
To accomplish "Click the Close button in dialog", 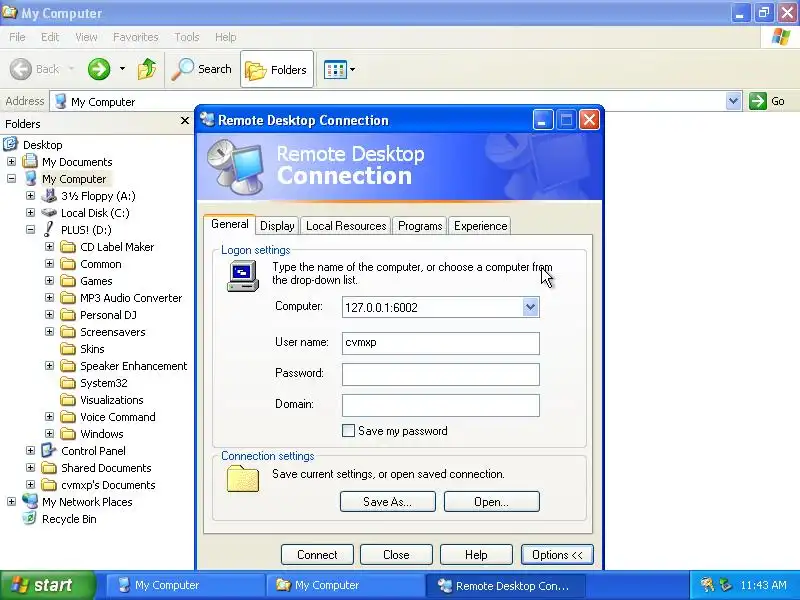I will pyautogui.click(x=396, y=555).
